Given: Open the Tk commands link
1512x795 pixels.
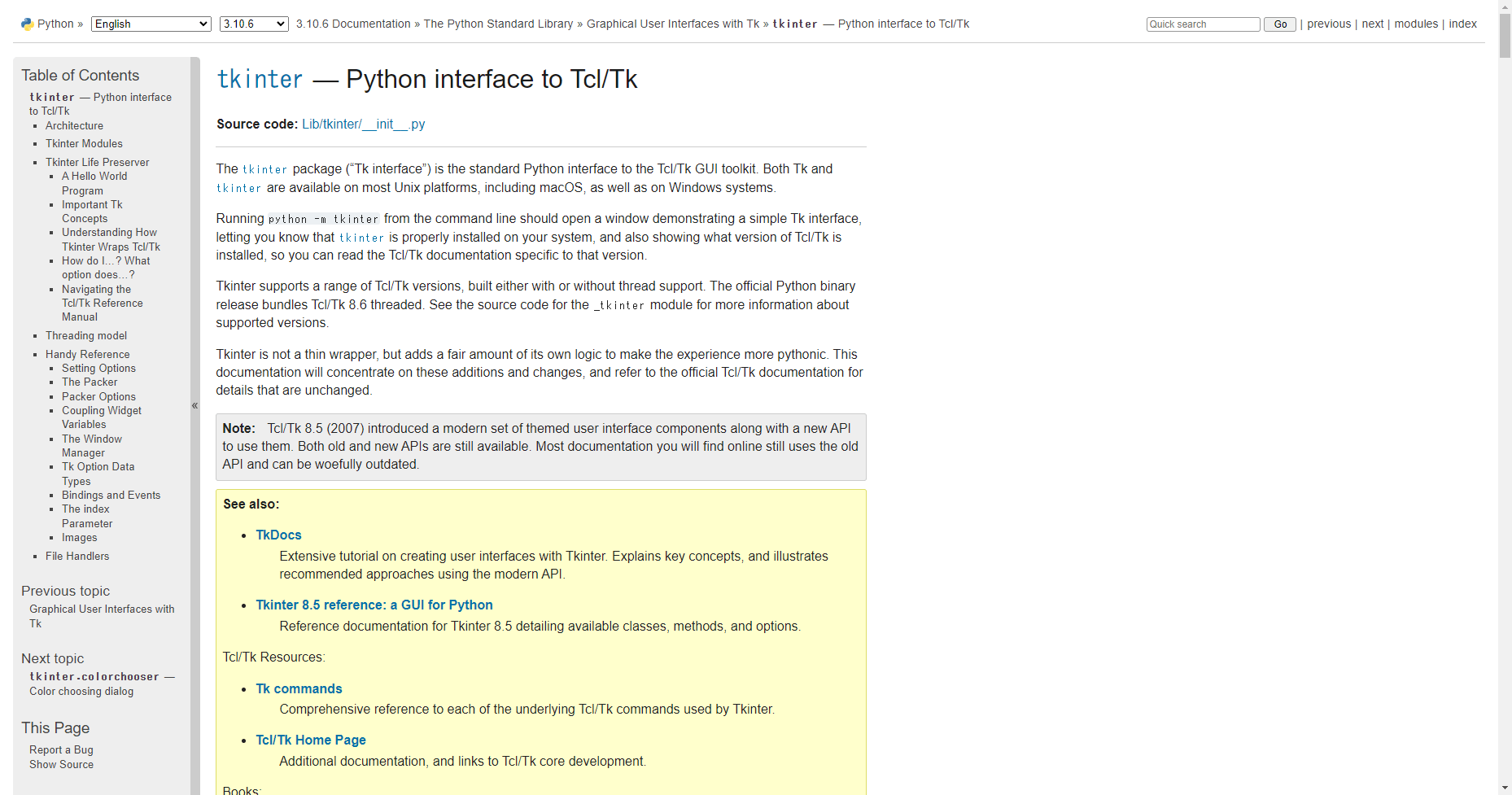Looking at the screenshot, I should [299, 688].
